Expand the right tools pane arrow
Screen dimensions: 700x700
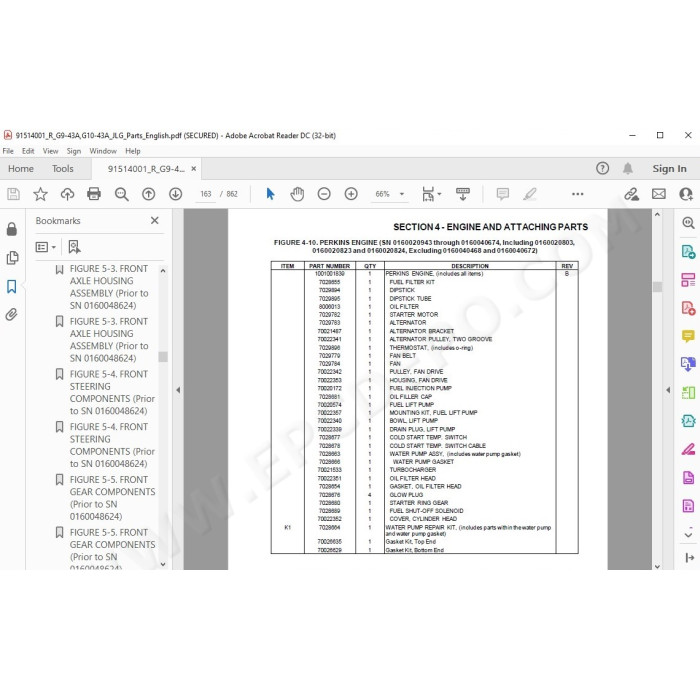pos(668,390)
